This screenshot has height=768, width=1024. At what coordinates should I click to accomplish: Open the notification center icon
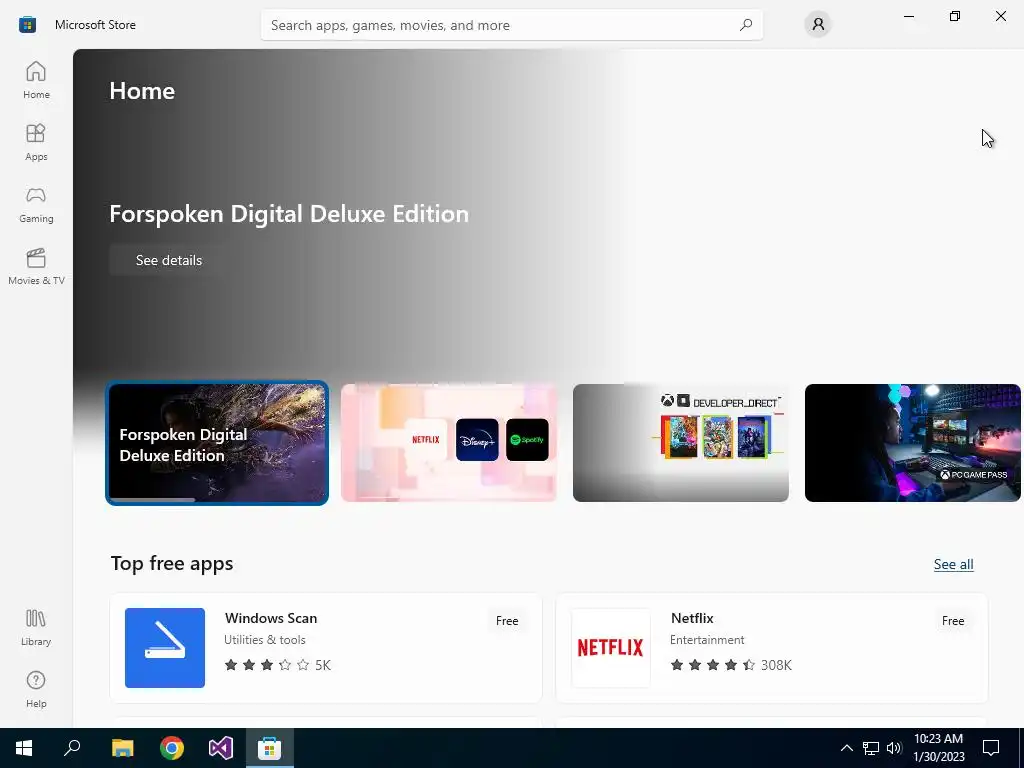pos(991,748)
